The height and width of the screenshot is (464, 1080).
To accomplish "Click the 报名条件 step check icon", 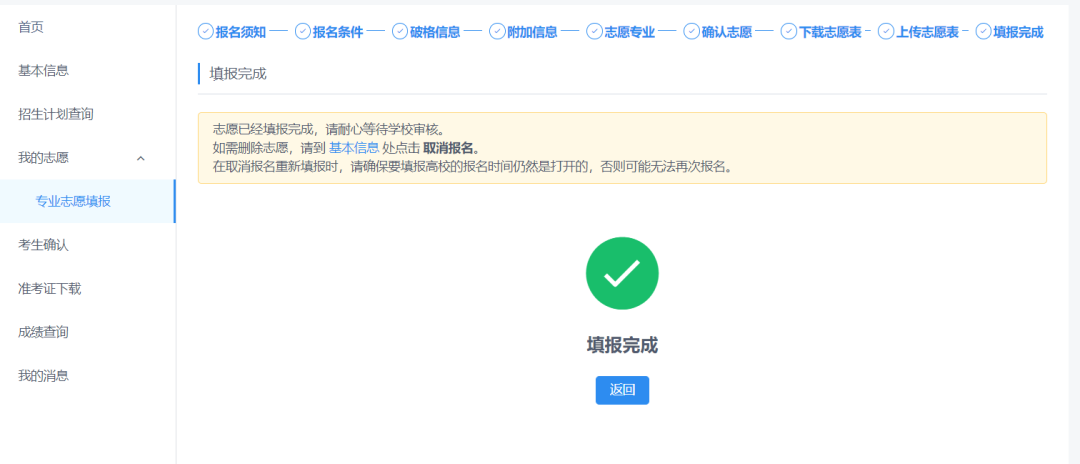I will (302, 32).
